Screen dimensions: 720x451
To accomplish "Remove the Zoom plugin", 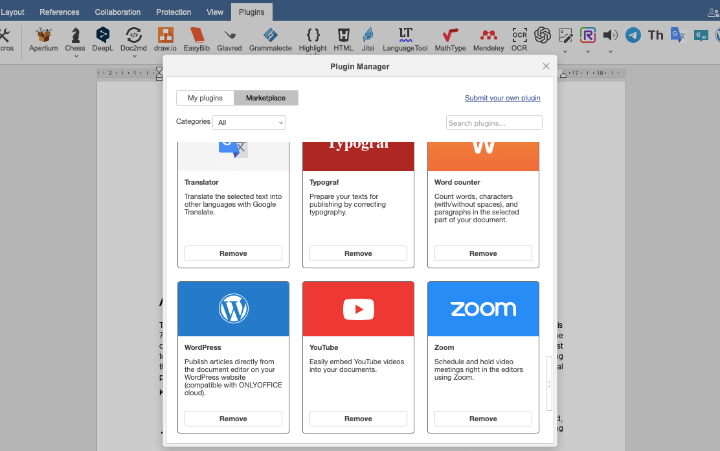I will point(483,419).
